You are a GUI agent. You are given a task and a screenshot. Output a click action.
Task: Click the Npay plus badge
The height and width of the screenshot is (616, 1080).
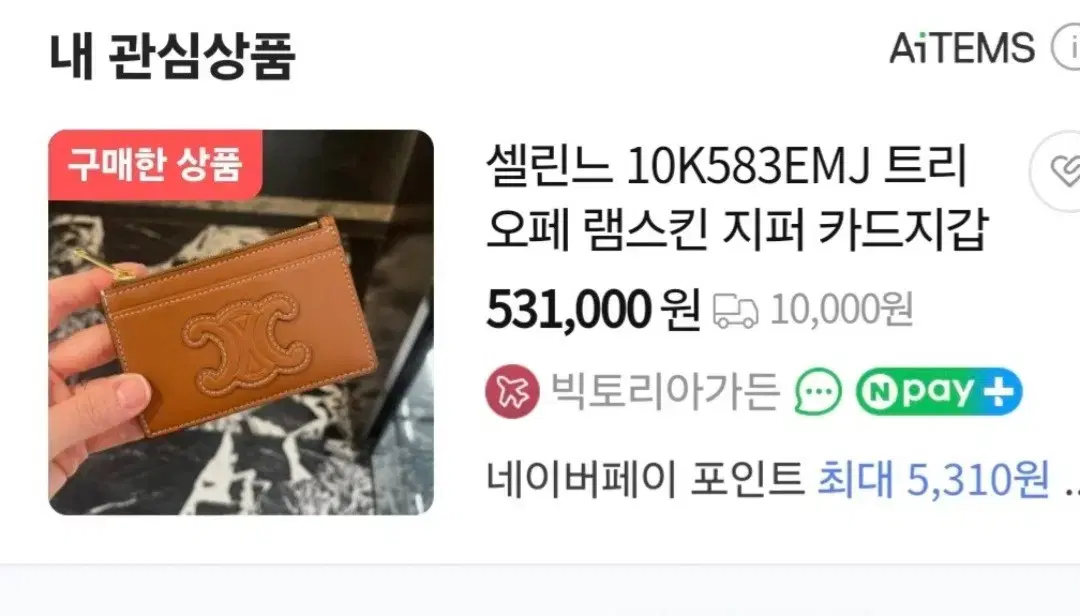(x=939, y=391)
